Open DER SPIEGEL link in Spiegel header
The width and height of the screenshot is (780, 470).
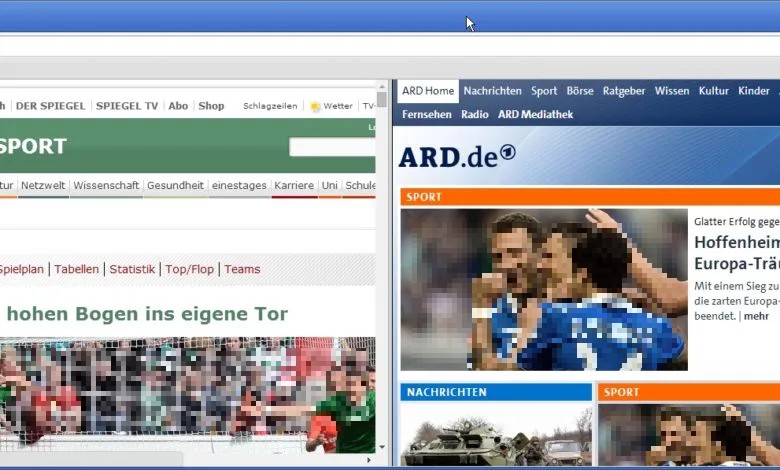coord(50,106)
